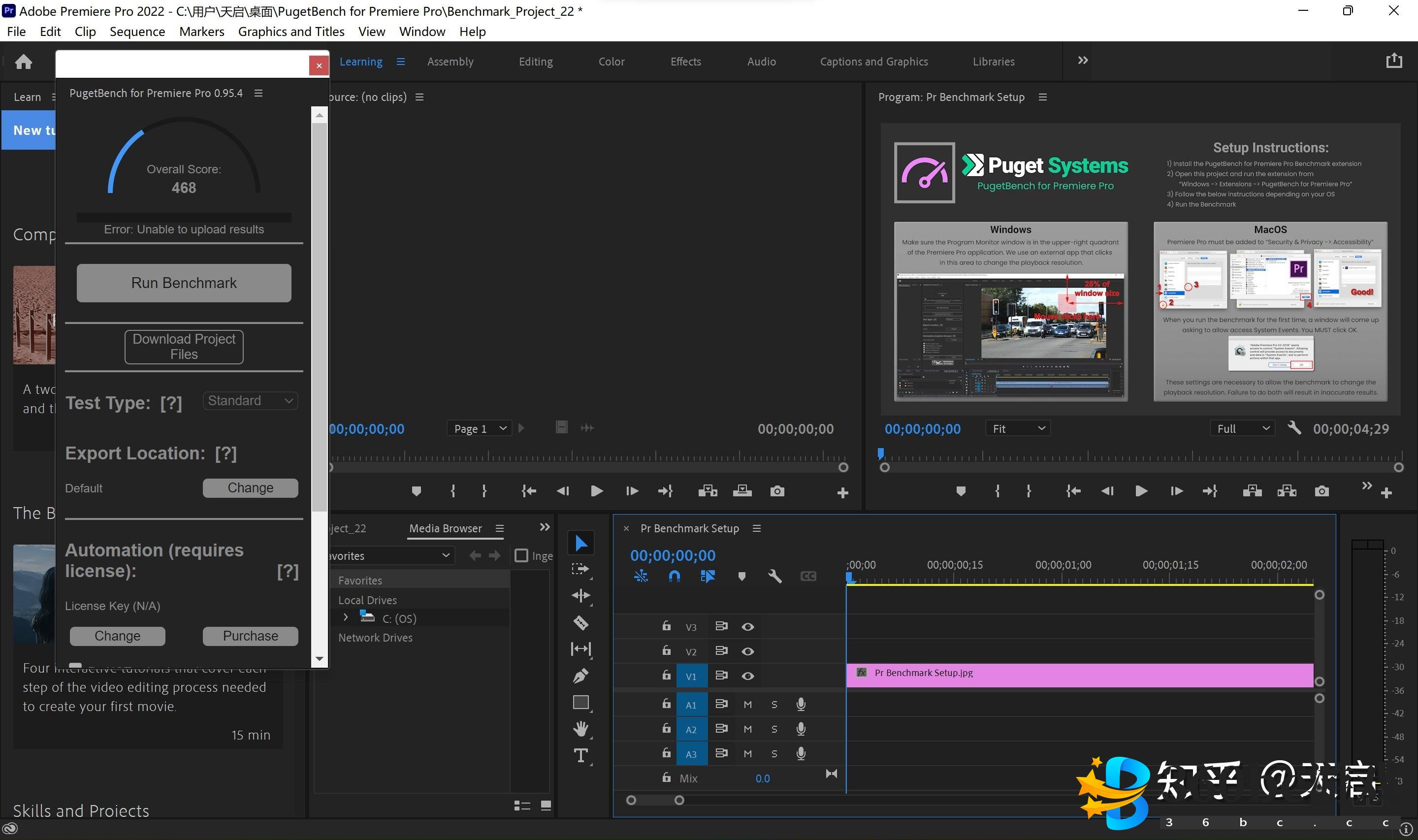Switch to the Effects workspace tab

pyautogui.click(x=685, y=61)
